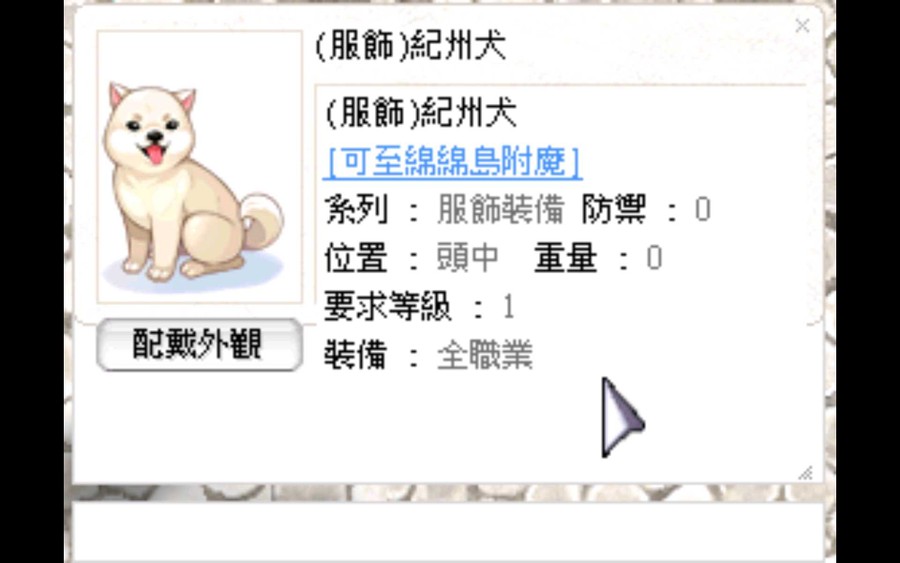The width and height of the screenshot is (900, 563).
Task: Focus the white input box below window
Action: pos(449,533)
